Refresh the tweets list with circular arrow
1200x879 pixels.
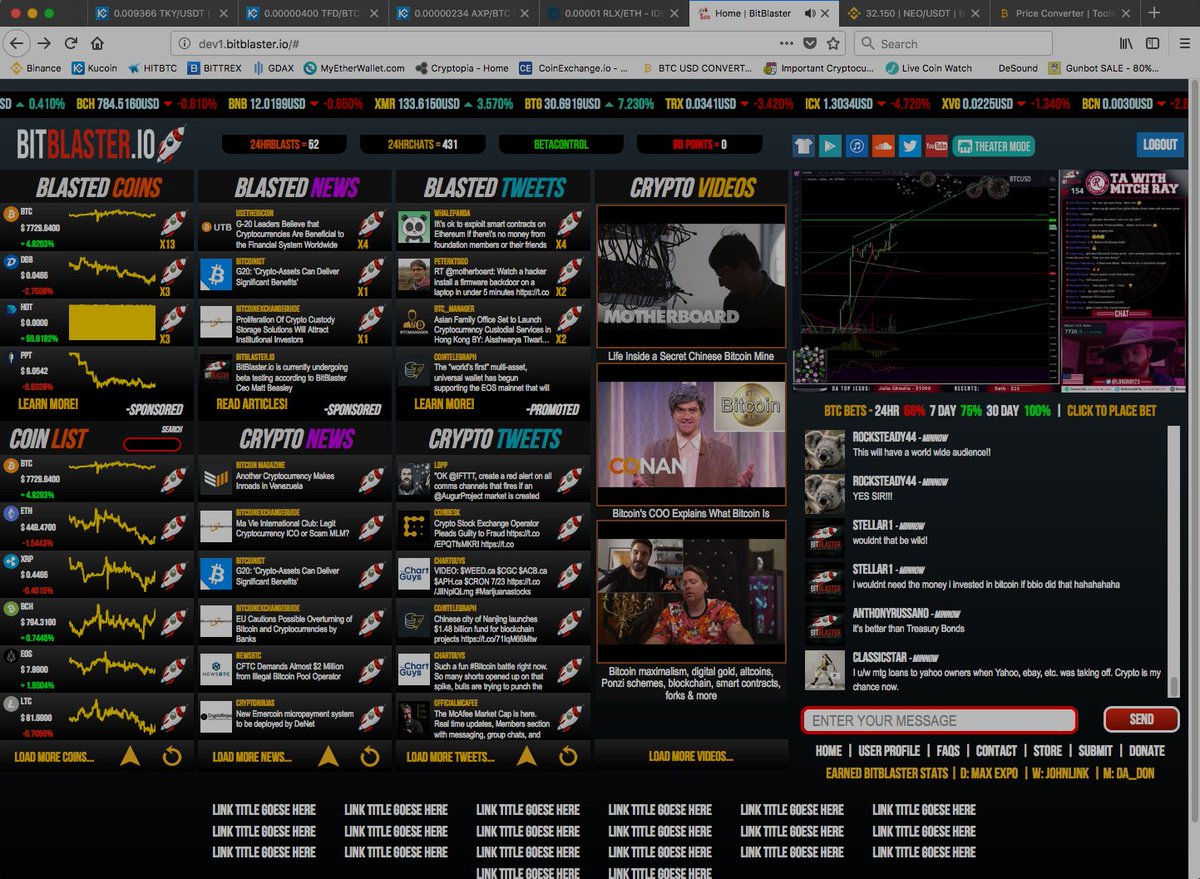pos(568,756)
